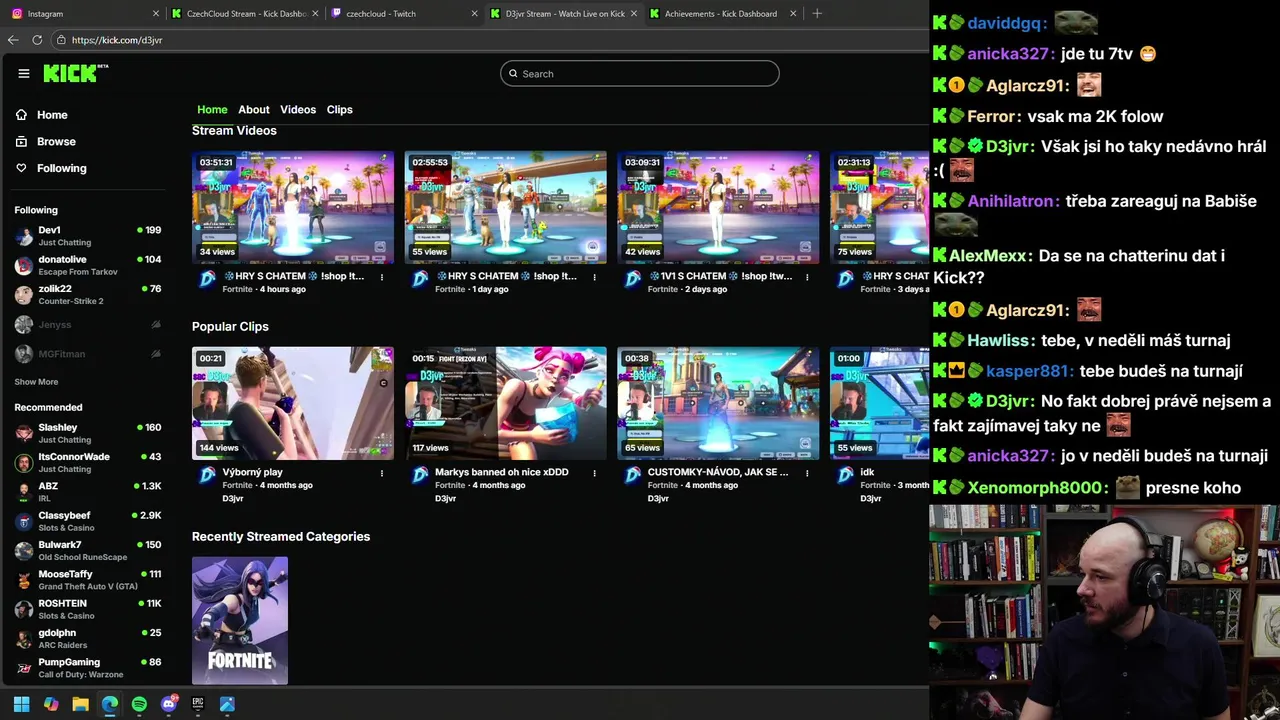Open followed channel zolik22
1280x720 pixels.
click(88, 295)
